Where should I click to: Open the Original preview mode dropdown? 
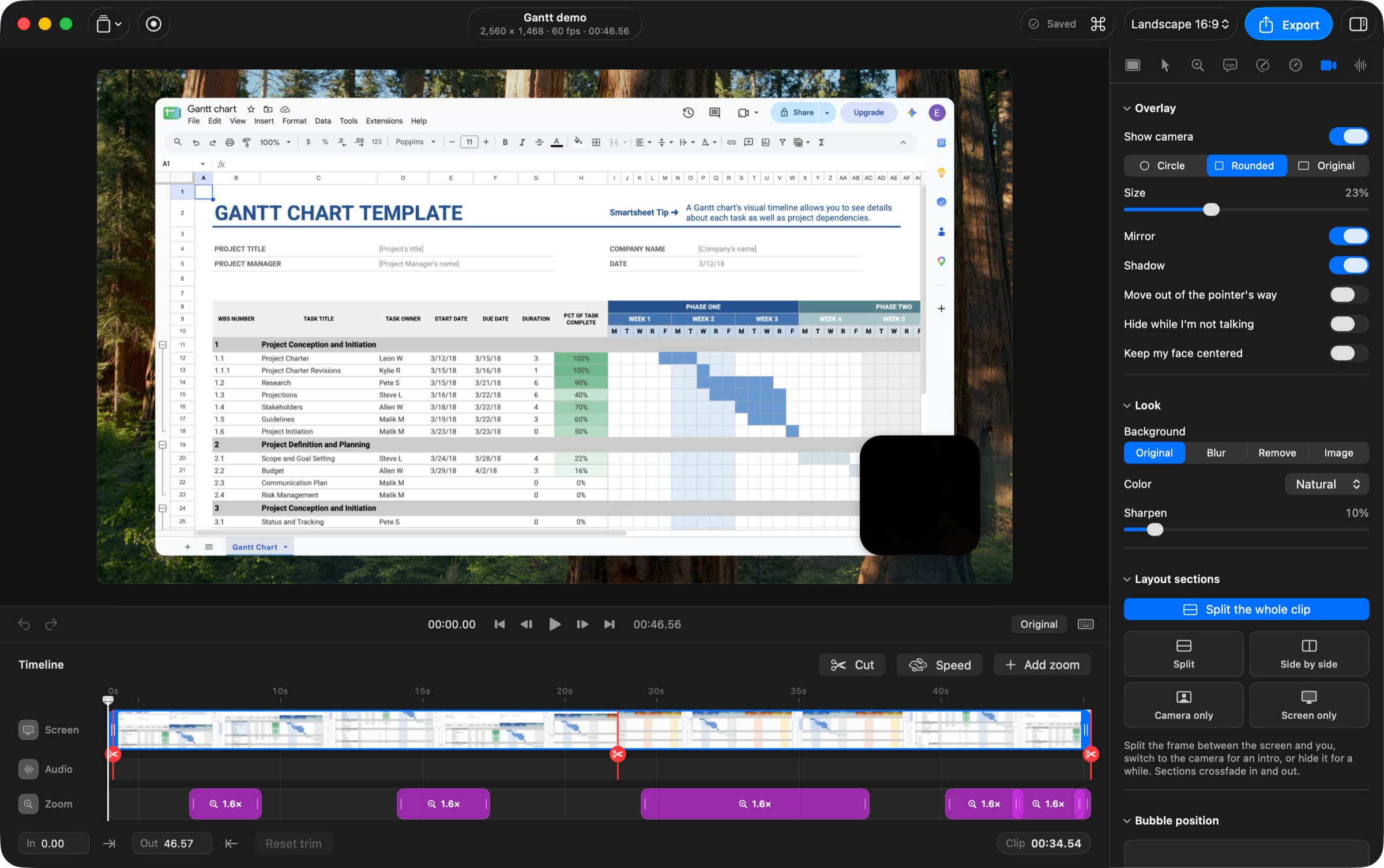(x=1039, y=624)
